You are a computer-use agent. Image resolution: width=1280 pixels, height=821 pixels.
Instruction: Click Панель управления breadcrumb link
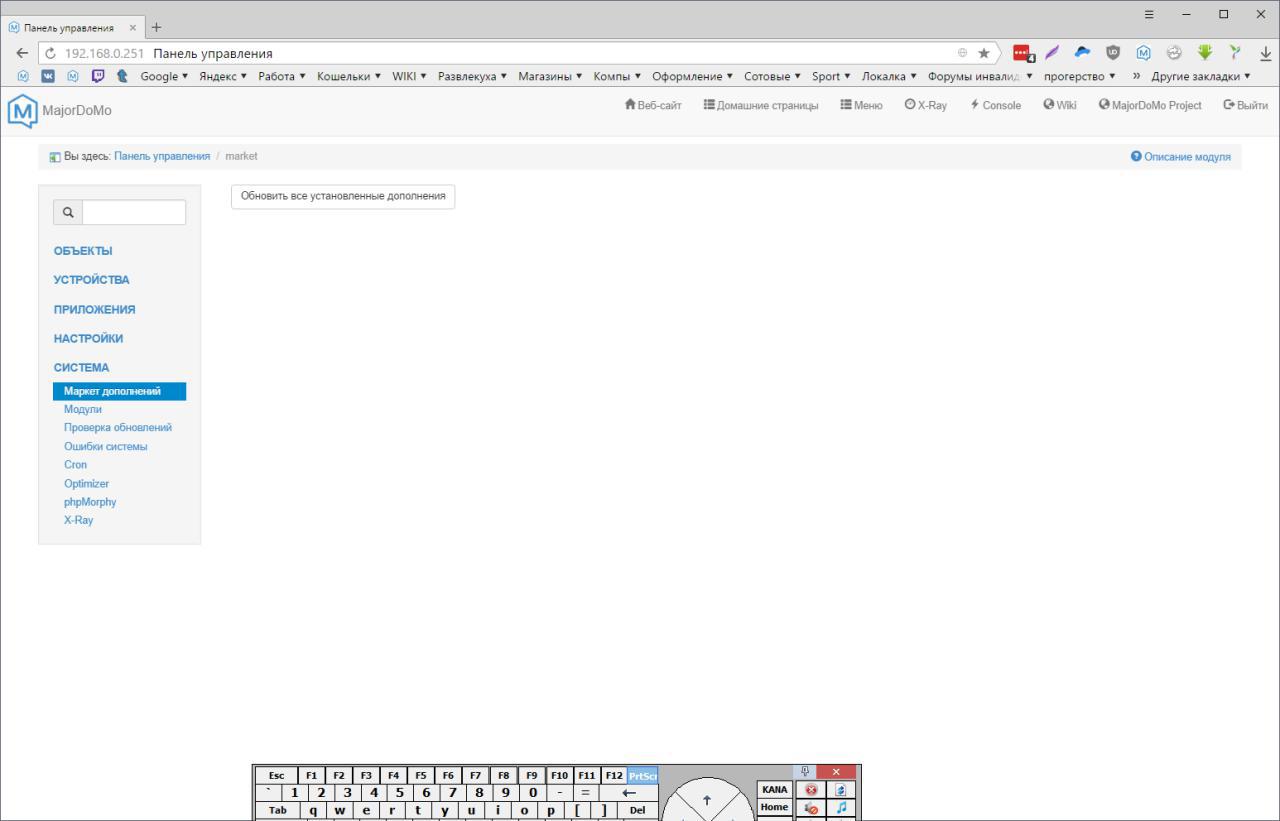[162, 156]
